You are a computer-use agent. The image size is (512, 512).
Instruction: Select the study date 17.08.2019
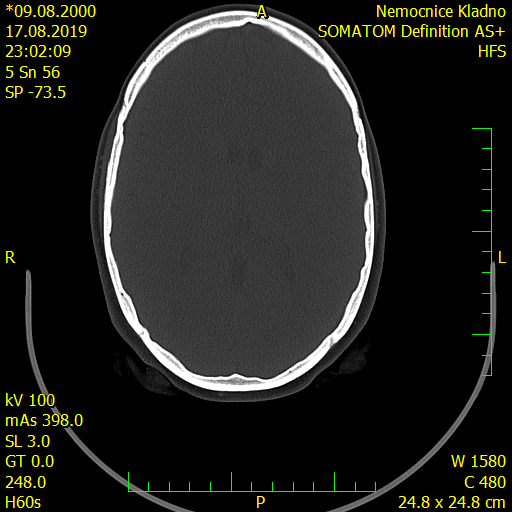(x=46, y=31)
